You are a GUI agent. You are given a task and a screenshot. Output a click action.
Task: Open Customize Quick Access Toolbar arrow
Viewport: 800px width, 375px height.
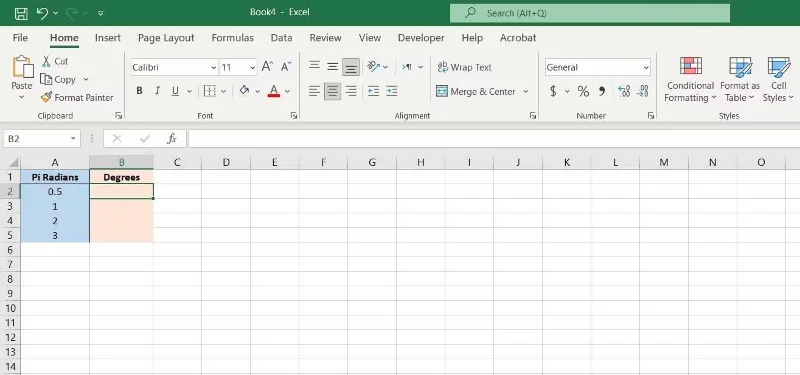coord(101,13)
